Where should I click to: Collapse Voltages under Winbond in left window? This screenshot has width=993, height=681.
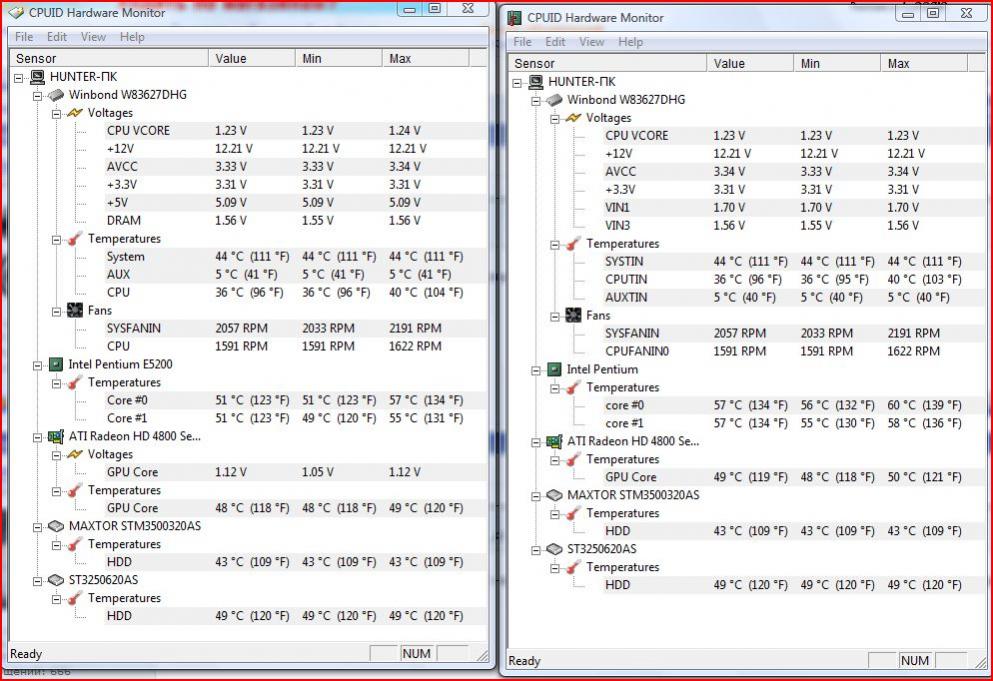pos(56,114)
